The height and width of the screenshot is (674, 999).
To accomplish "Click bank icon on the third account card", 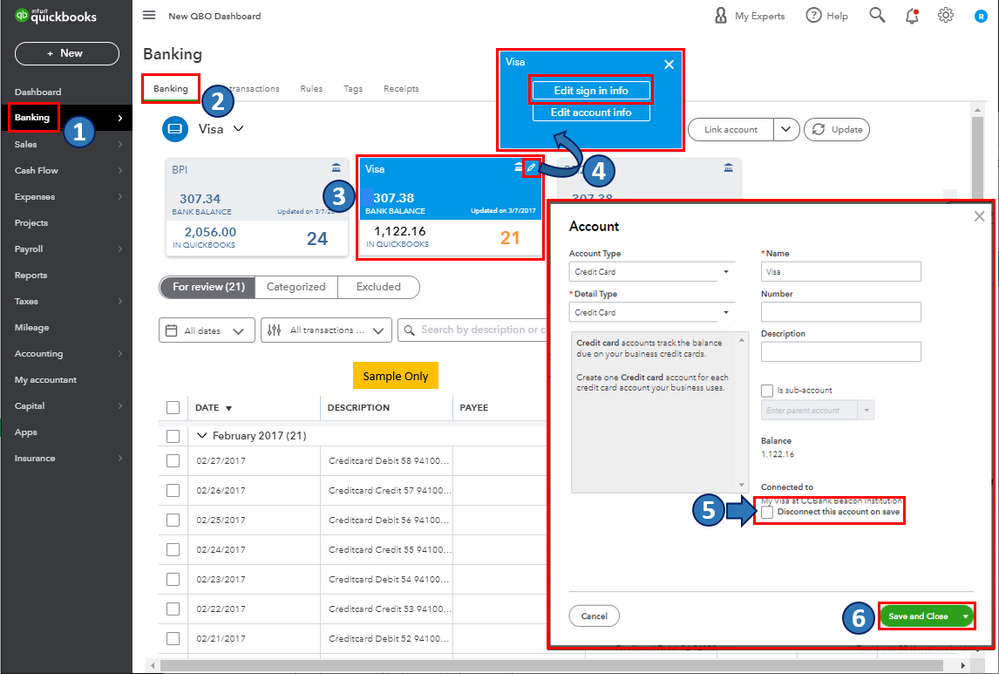I will 728,168.
